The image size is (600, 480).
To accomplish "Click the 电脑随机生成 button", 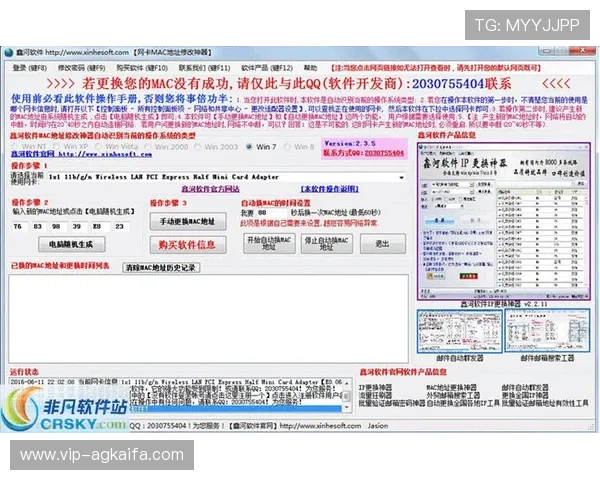I will point(72,245).
